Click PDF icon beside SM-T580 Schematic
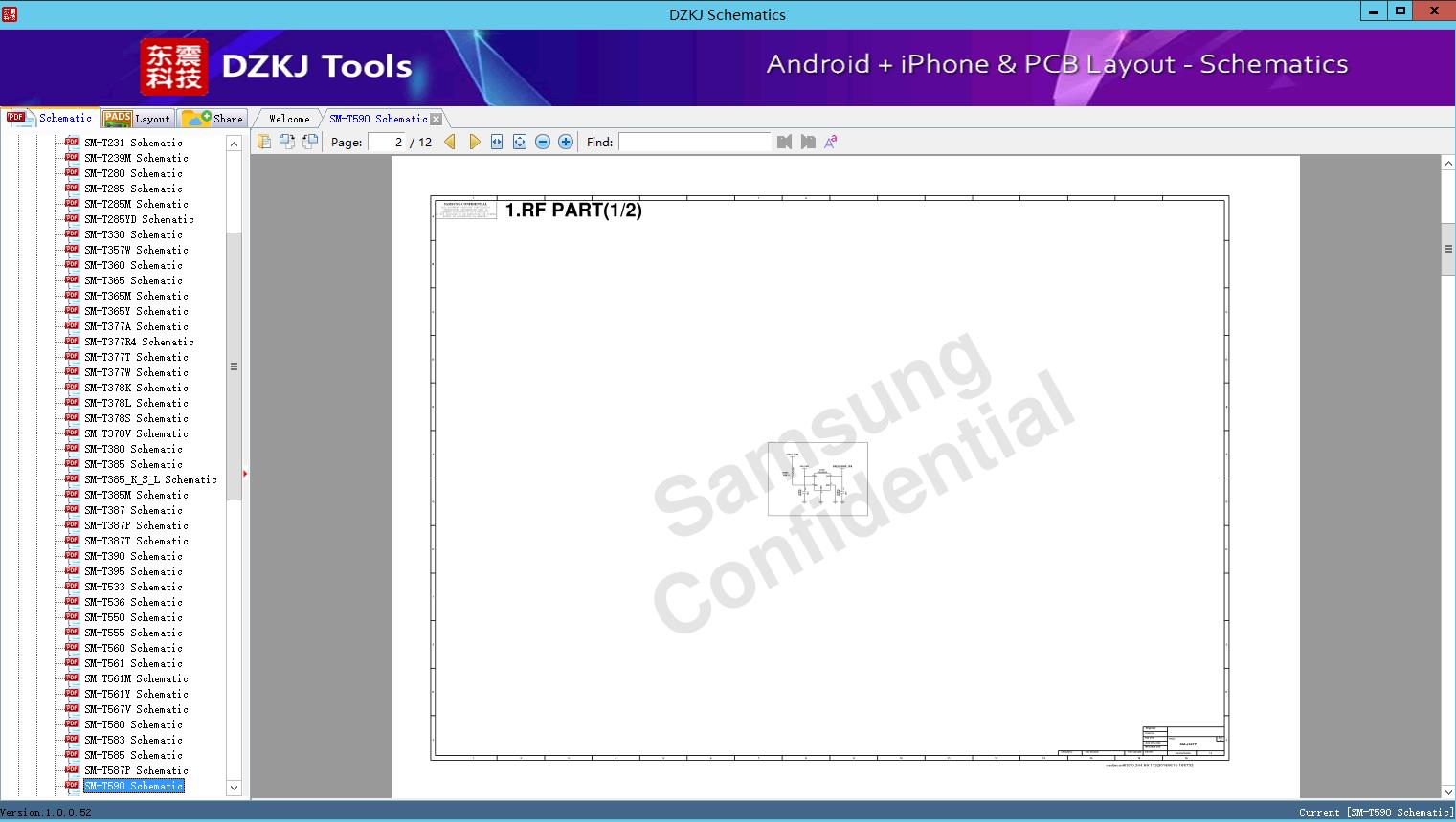Viewport: 1456px width, 822px height. coord(72,723)
